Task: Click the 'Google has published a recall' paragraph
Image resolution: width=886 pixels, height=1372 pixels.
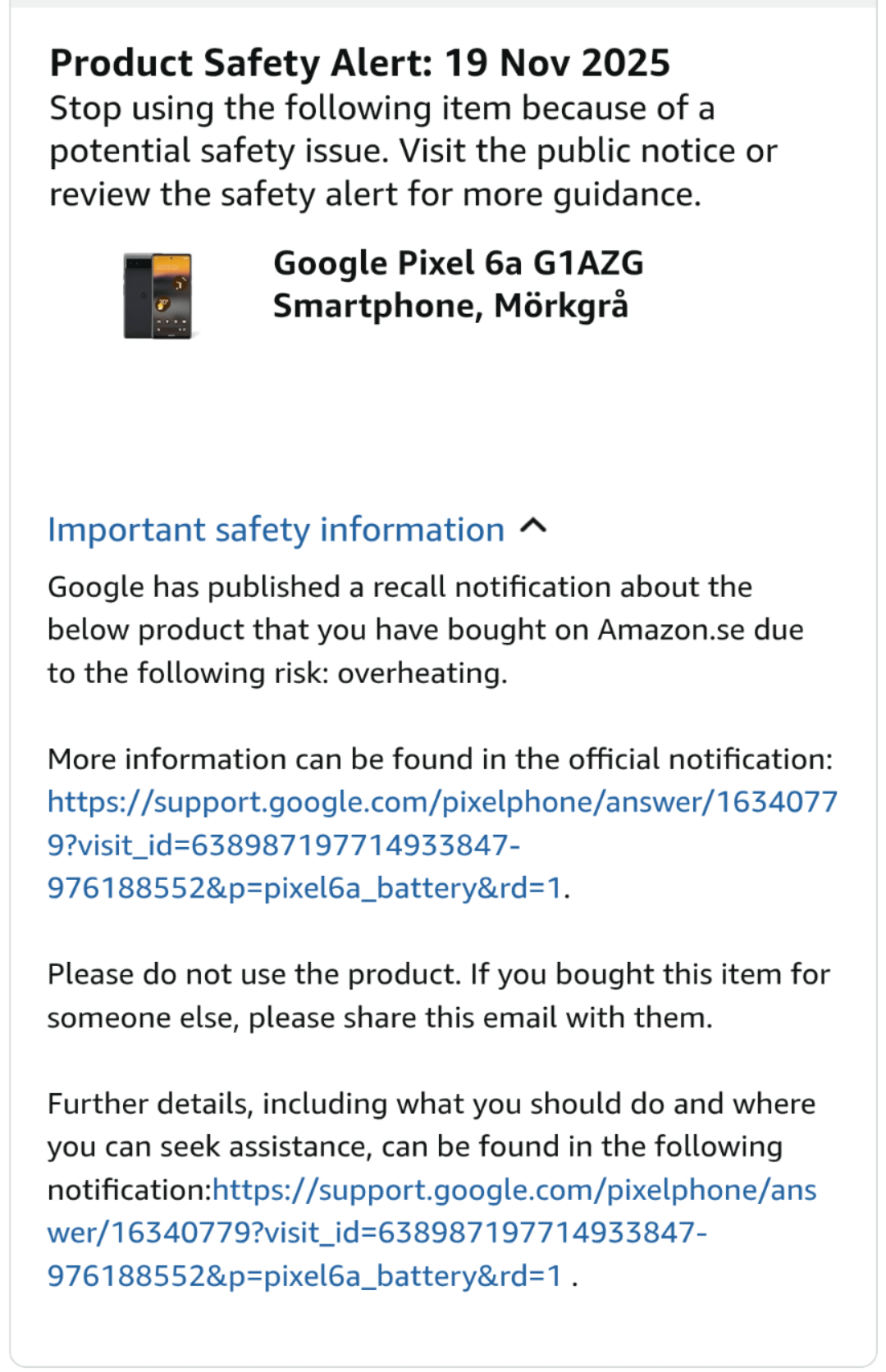Action: (x=426, y=630)
